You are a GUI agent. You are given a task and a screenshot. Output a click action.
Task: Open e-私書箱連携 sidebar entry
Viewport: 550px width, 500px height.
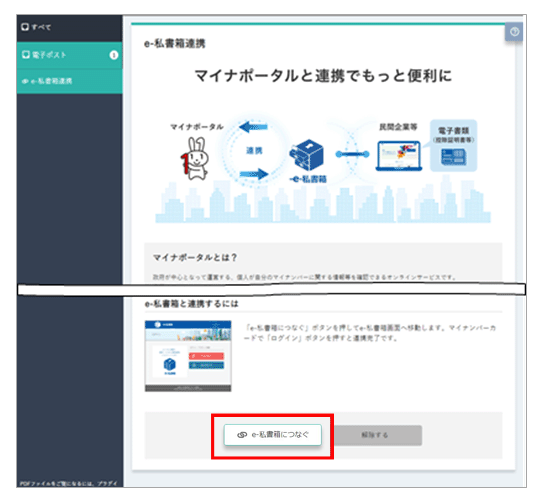pyautogui.click(x=69, y=81)
